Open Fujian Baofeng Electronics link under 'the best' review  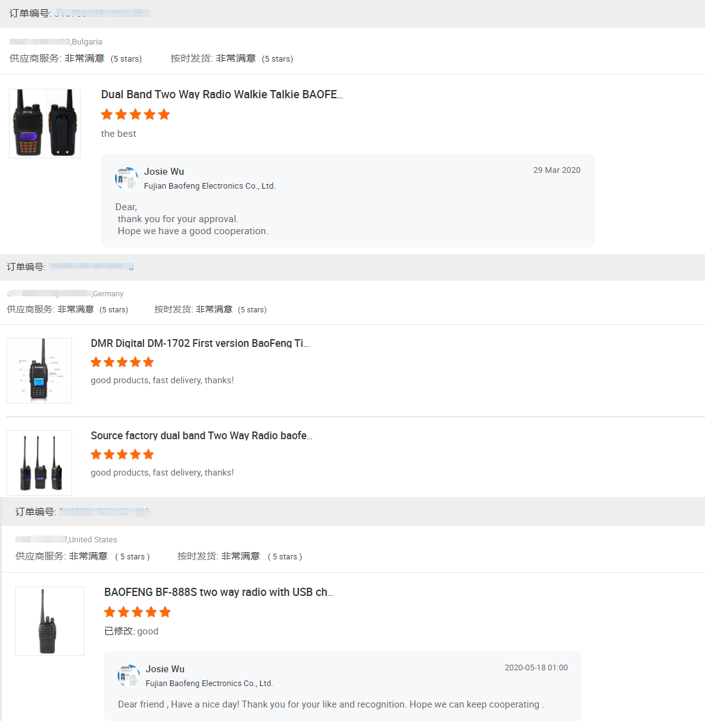(209, 186)
